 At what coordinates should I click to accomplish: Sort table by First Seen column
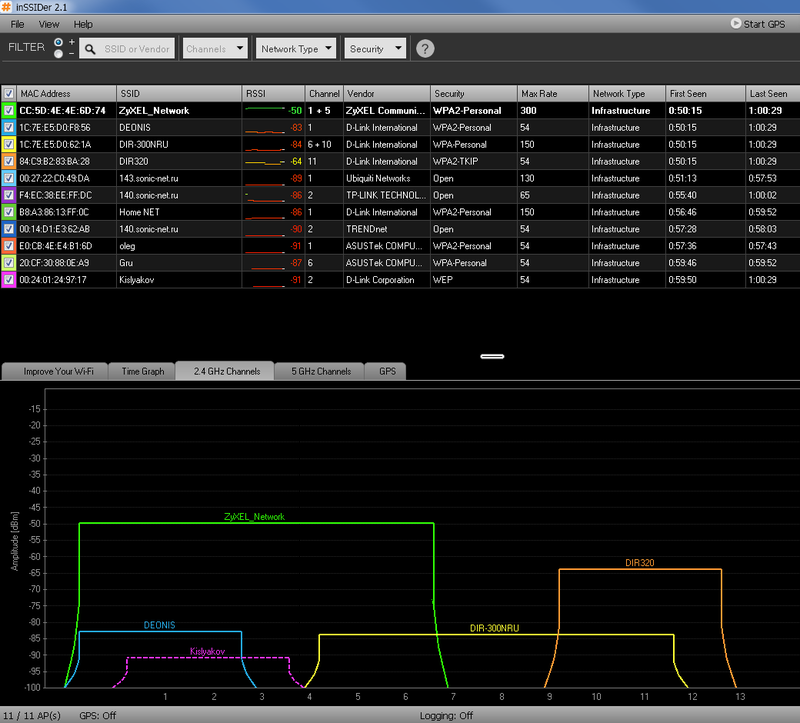coord(705,93)
